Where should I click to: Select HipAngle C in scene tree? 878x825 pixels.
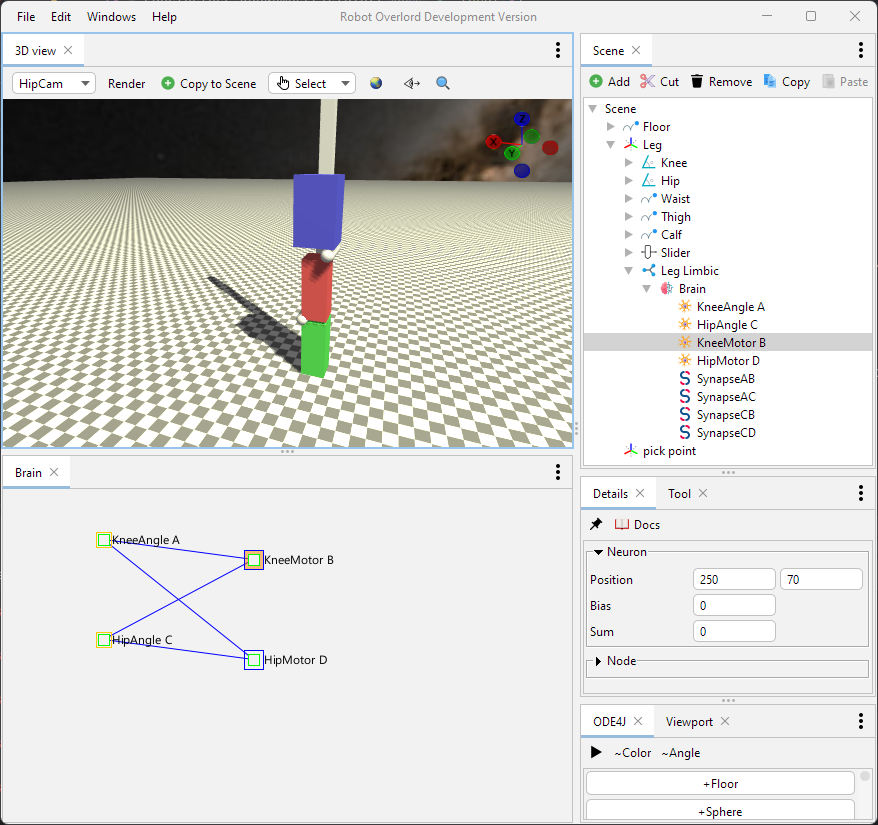(727, 325)
